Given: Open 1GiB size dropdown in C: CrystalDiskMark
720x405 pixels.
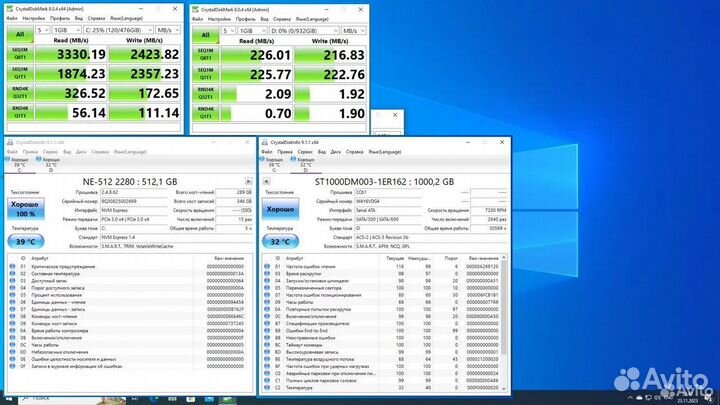Looking at the screenshot, I should [67, 30].
